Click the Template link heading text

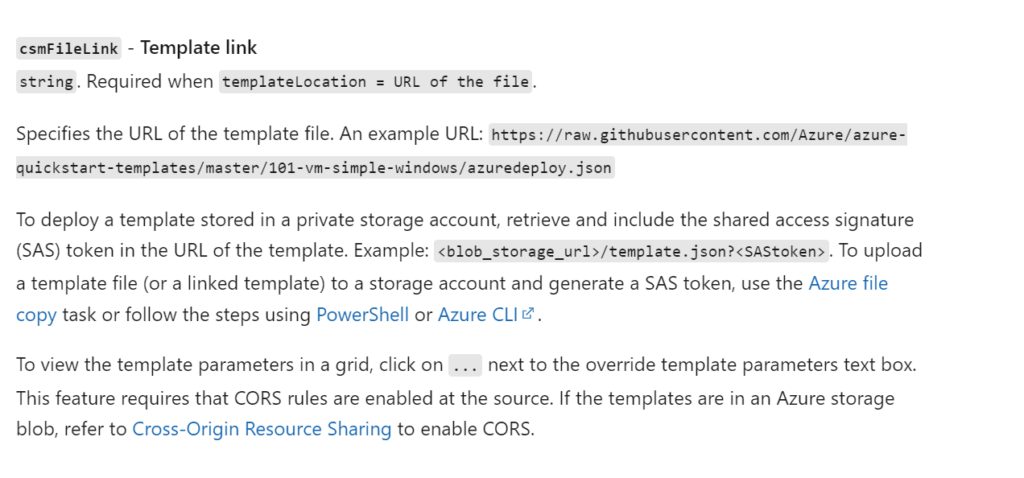click(199, 48)
